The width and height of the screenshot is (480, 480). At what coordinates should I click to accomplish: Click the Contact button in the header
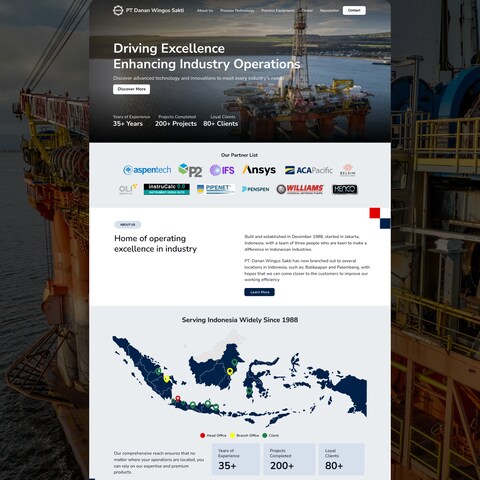click(x=354, y=10)
